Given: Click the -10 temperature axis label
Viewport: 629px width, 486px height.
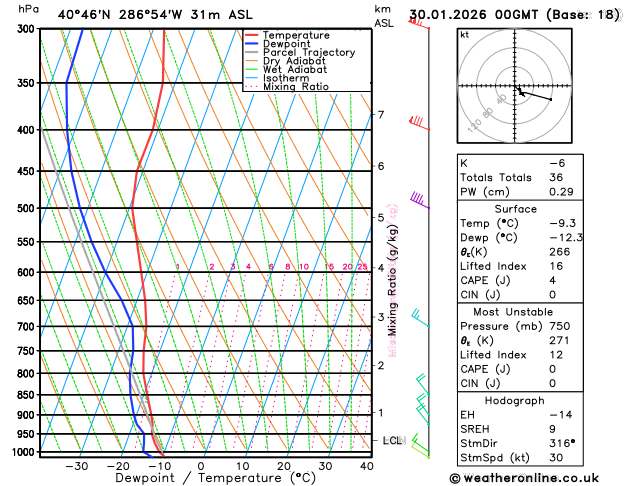Looking at the screenshot, I should (x=160, y=466).
